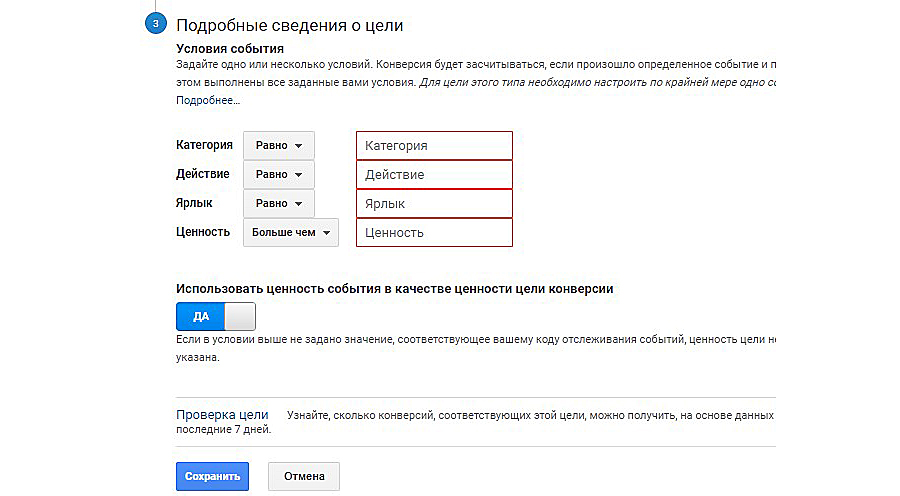This screenshot has height=496, width=900.
Task: Click the 'Действие' row label
Action: pyautogui.click(x=203, y=174)
